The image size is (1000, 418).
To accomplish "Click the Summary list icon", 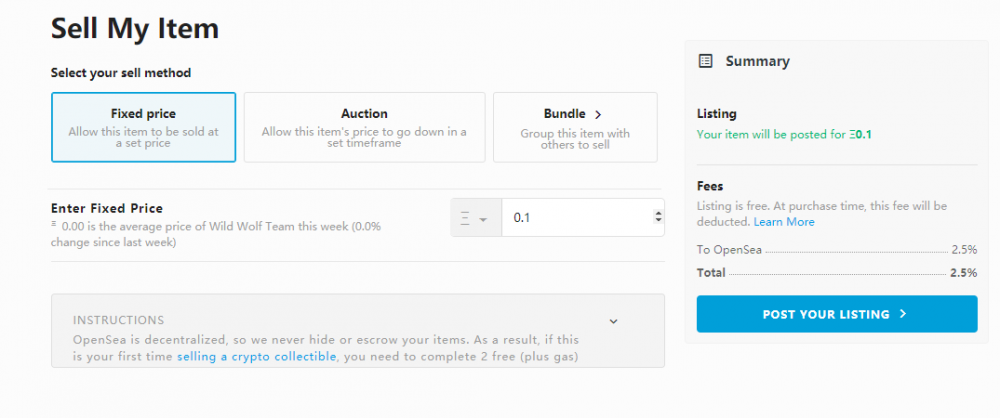I will (706, 61).
